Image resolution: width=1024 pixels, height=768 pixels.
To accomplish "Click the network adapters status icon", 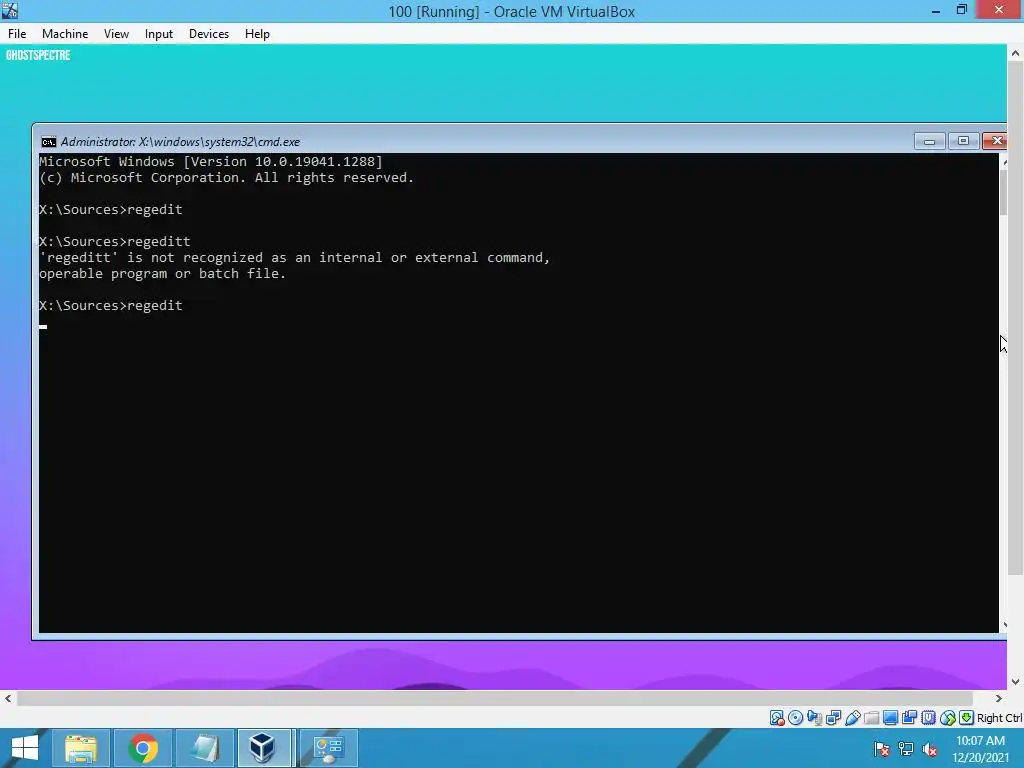I will click(833, 718).
